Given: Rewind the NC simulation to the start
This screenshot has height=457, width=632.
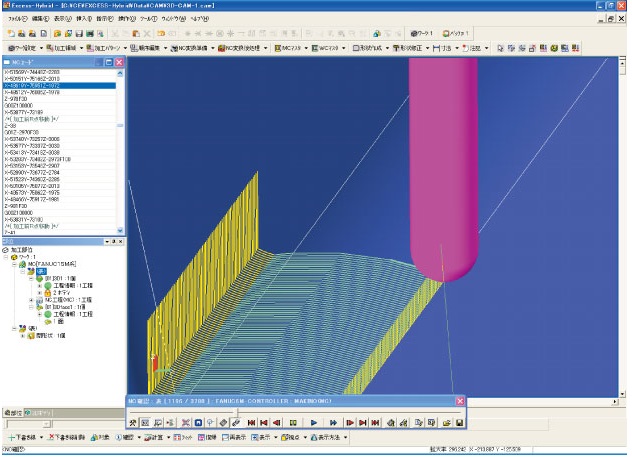Looking at the screenshot, I should pyautogui.click(x=251, y=423).
